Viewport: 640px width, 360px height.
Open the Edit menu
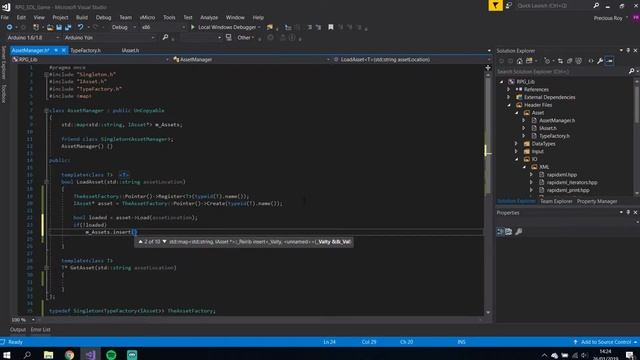[21, 18]
